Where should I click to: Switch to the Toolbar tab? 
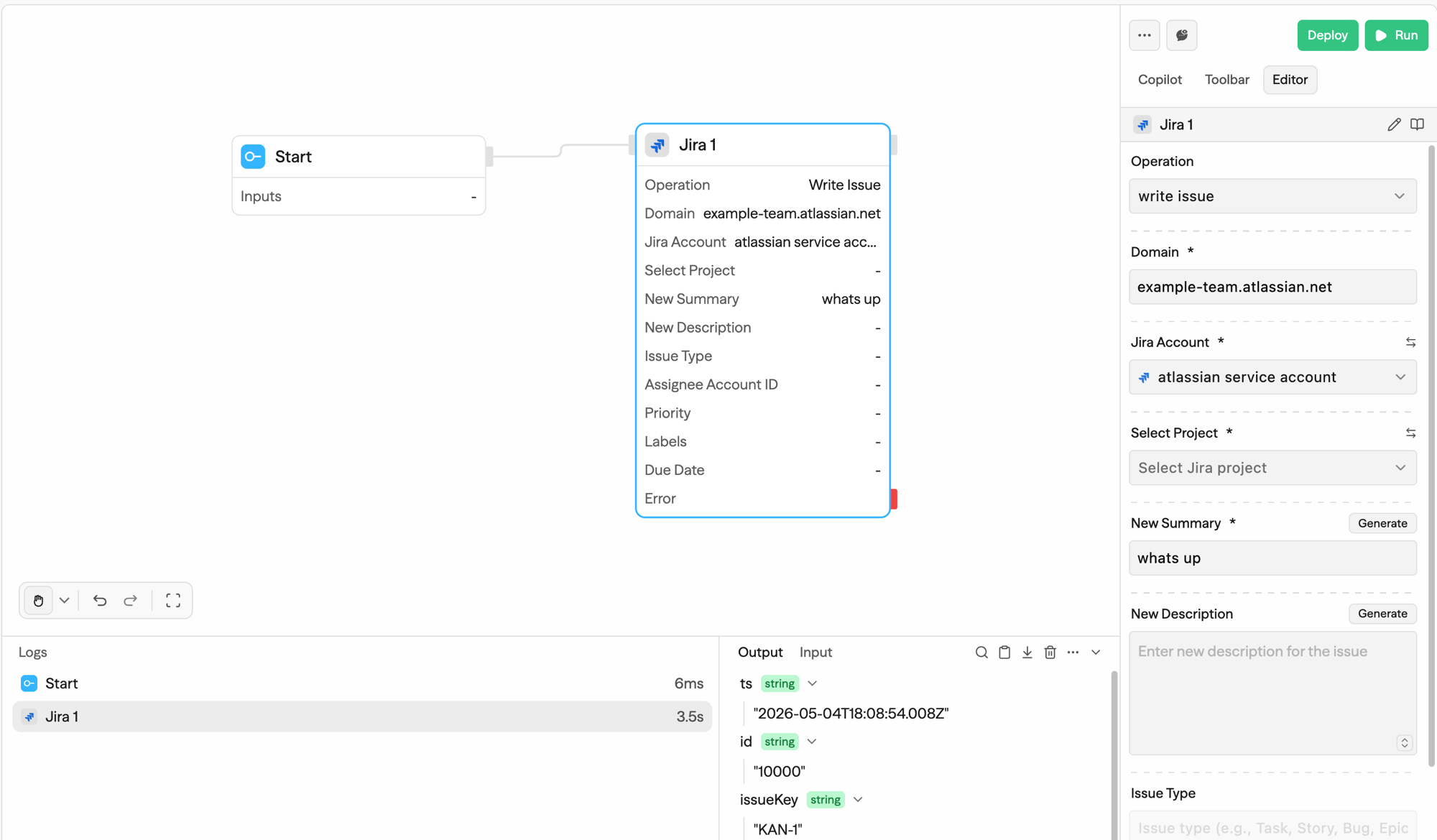(1226, 80)
